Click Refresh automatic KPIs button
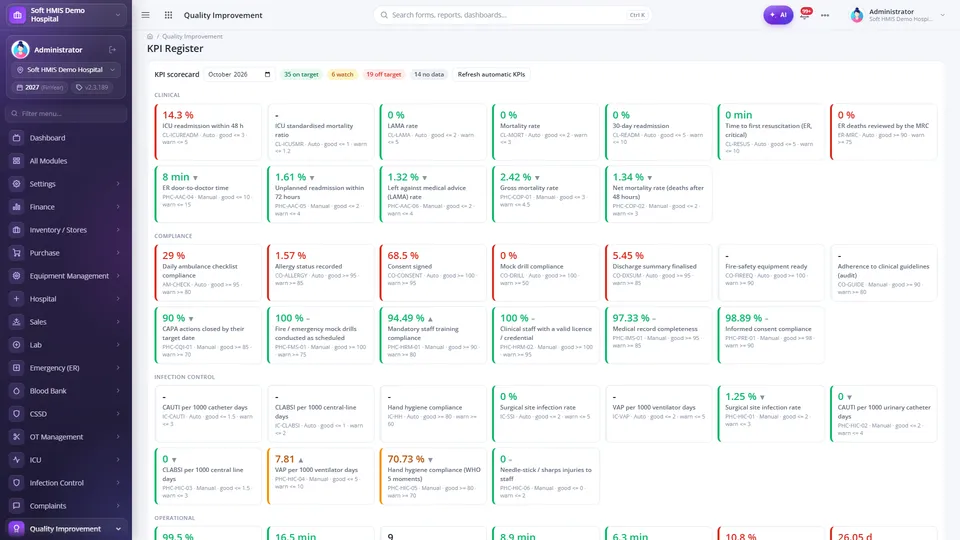Image resolution: width=960 pixels, height=540 pixels. (x=491, y=74)
